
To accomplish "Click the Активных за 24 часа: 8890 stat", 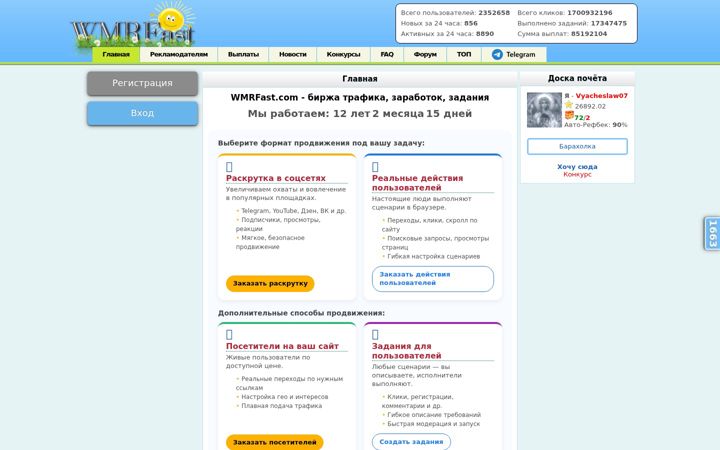I will (x=447, y=34).
